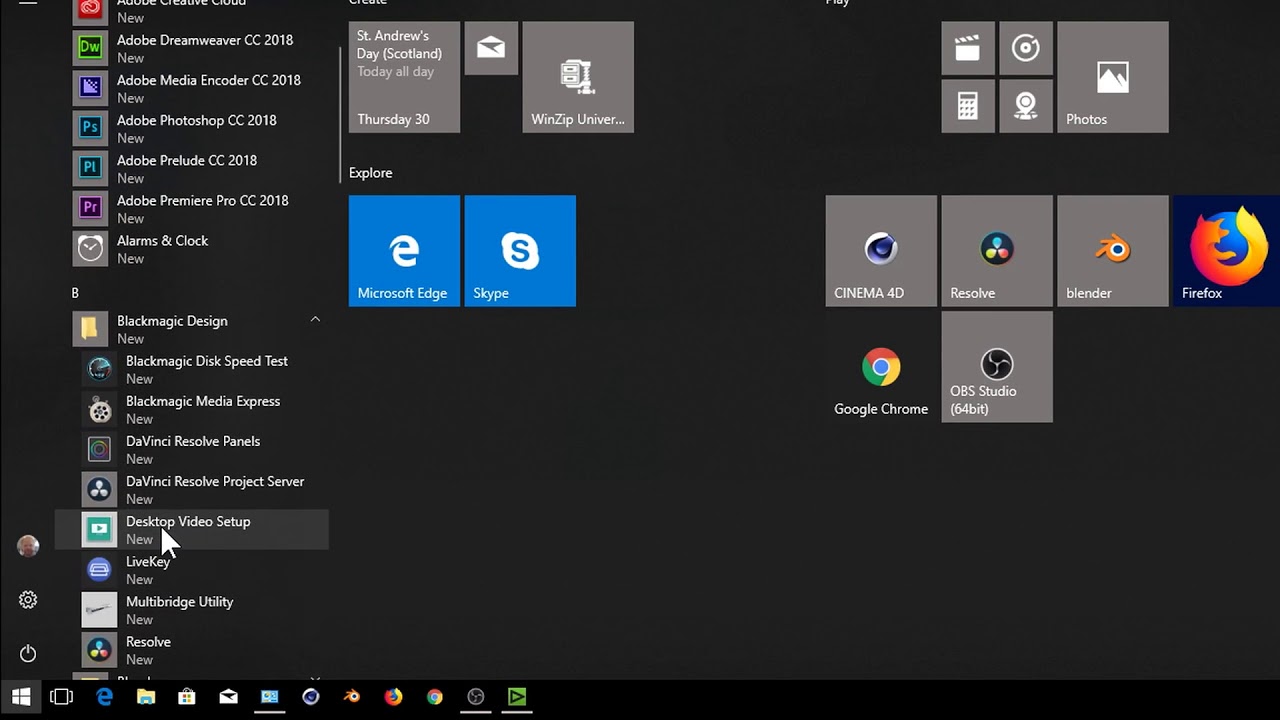Open the St. Andrew's Day calendar tile
Screen dimensions: 1280x720
coord(404,77)
